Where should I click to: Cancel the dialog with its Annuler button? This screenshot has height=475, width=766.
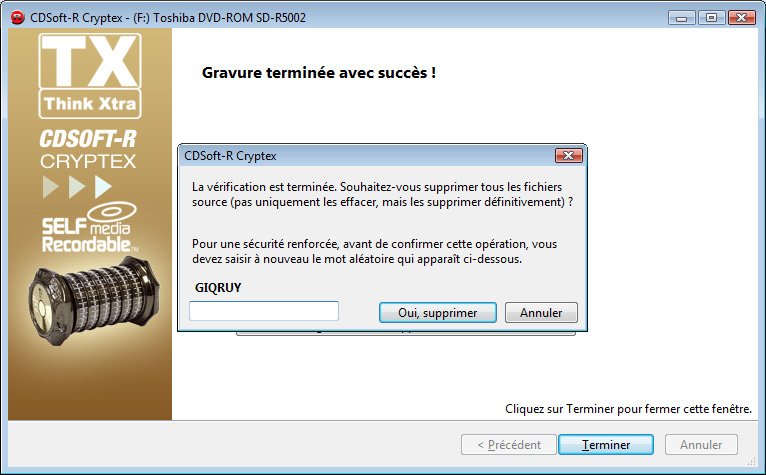541,313
